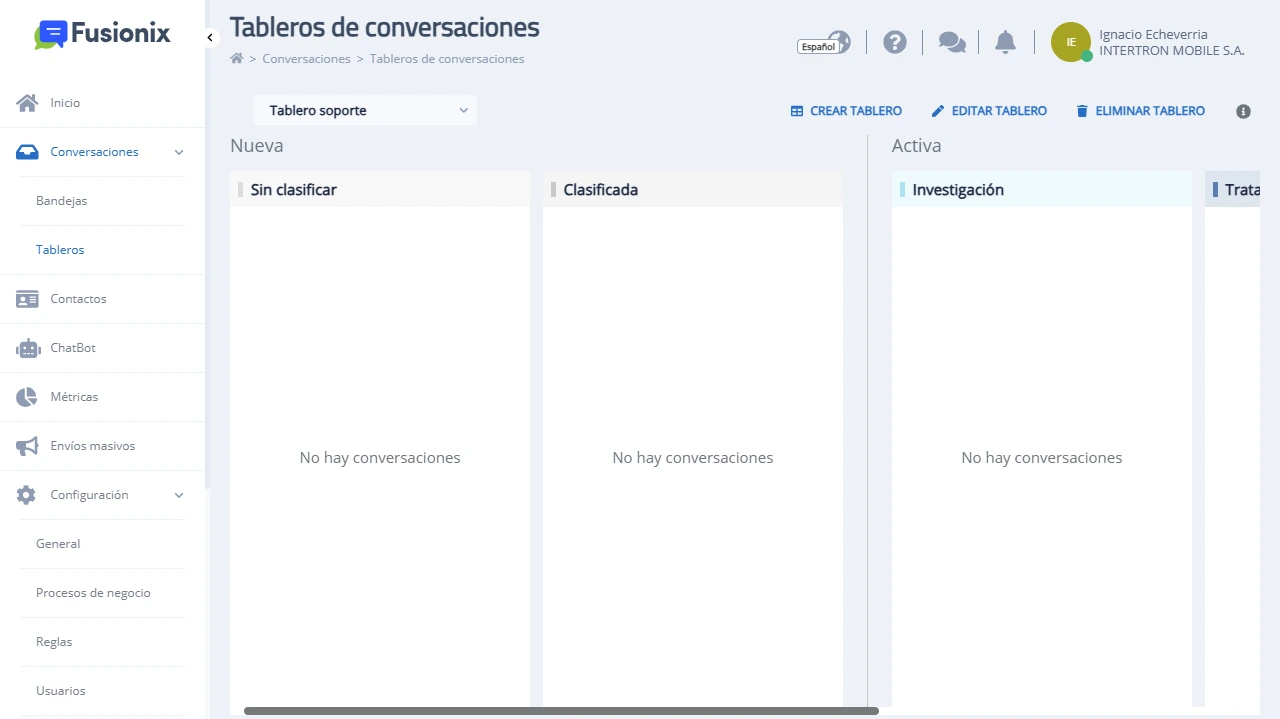Click the Nueva group label

pyautogui.click(x=257, y=146)
